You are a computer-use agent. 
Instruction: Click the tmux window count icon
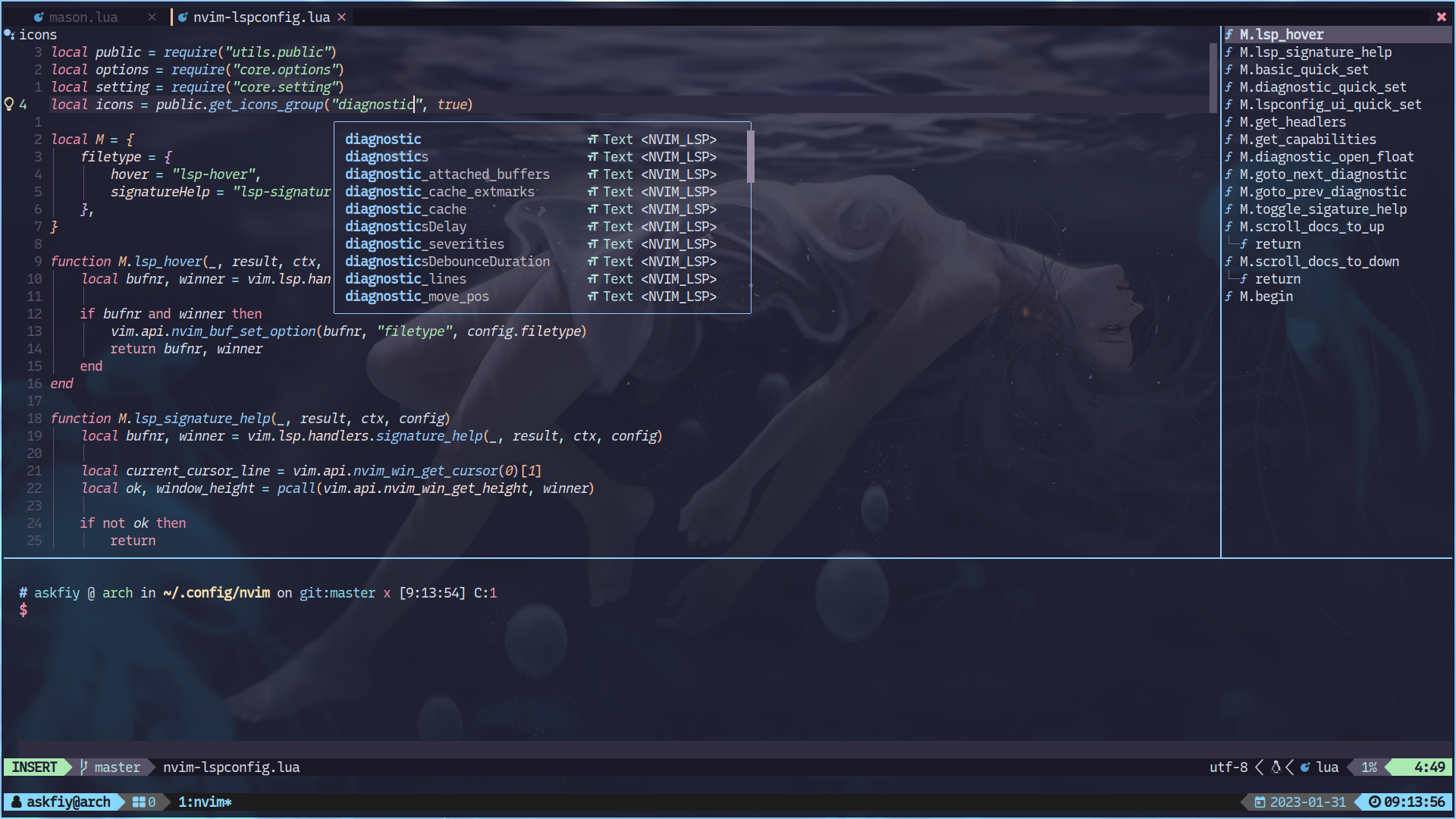click(x=139, y=802)
